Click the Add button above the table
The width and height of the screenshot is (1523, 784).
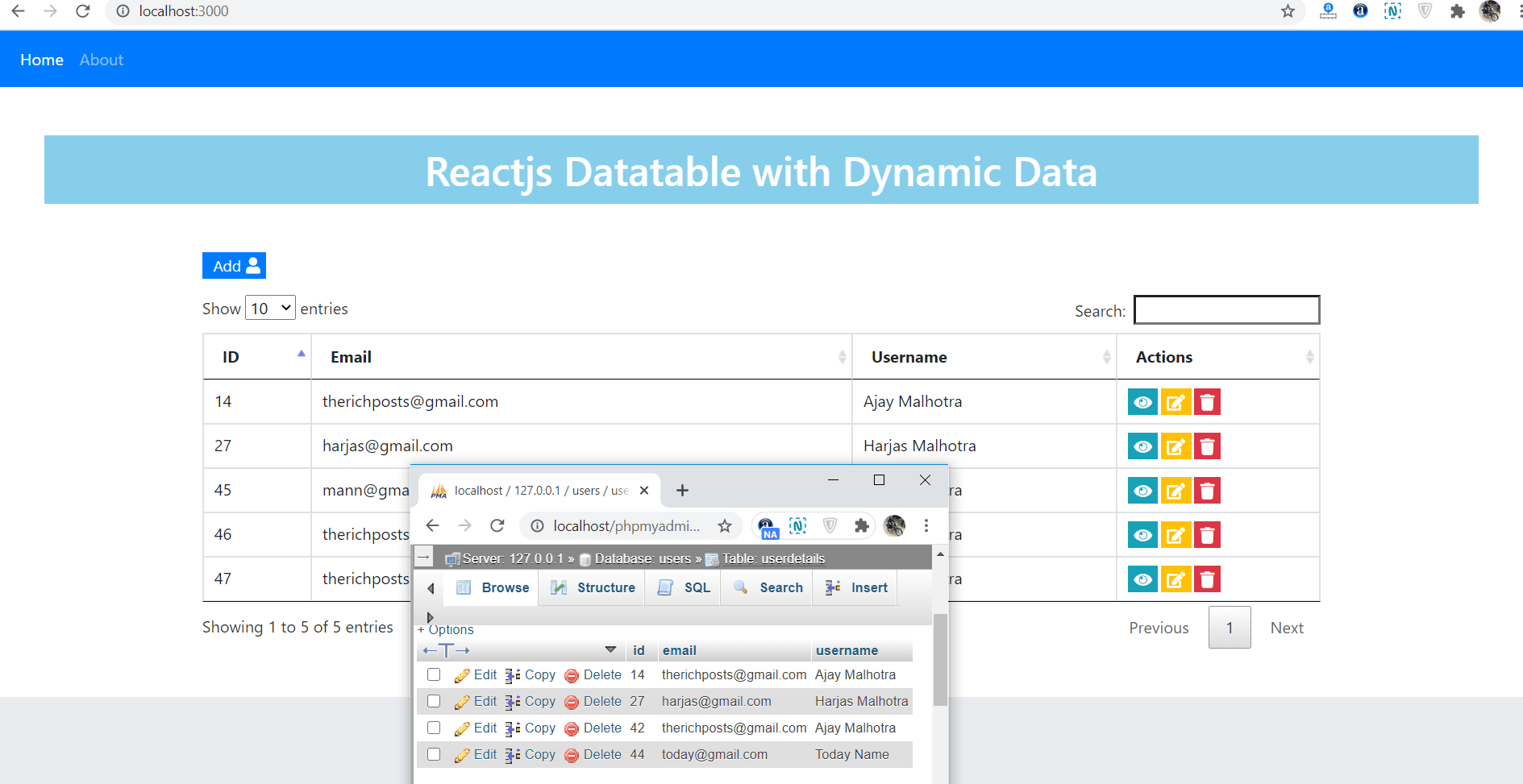pyautogui.click(x=233, y=265)
